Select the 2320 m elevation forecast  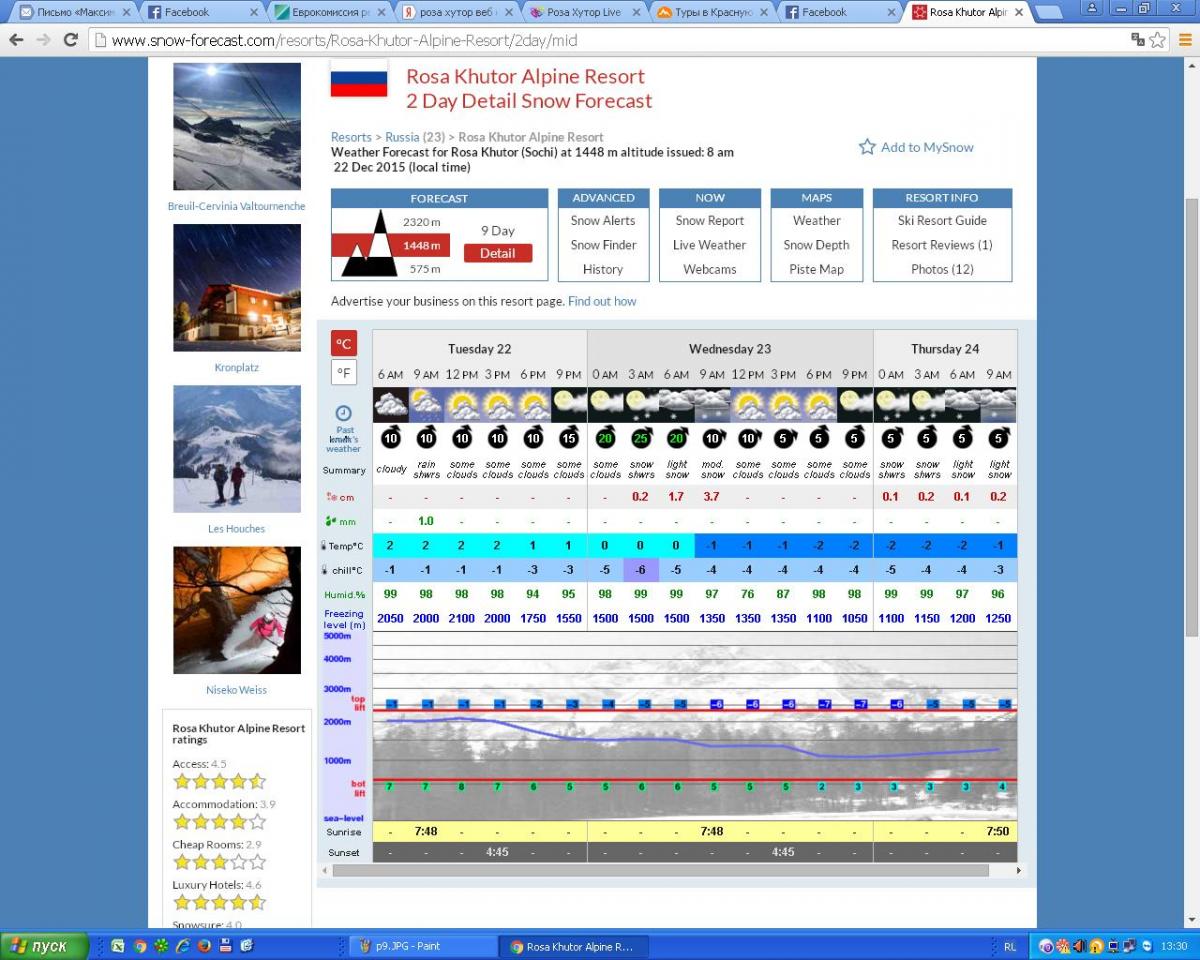click(422, 222)
